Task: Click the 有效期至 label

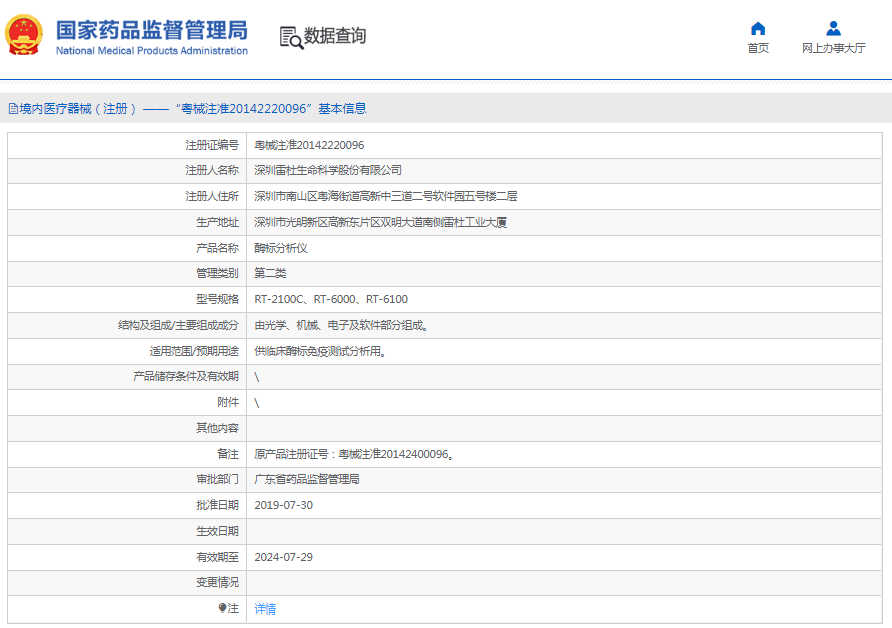Action: [217, 557]
